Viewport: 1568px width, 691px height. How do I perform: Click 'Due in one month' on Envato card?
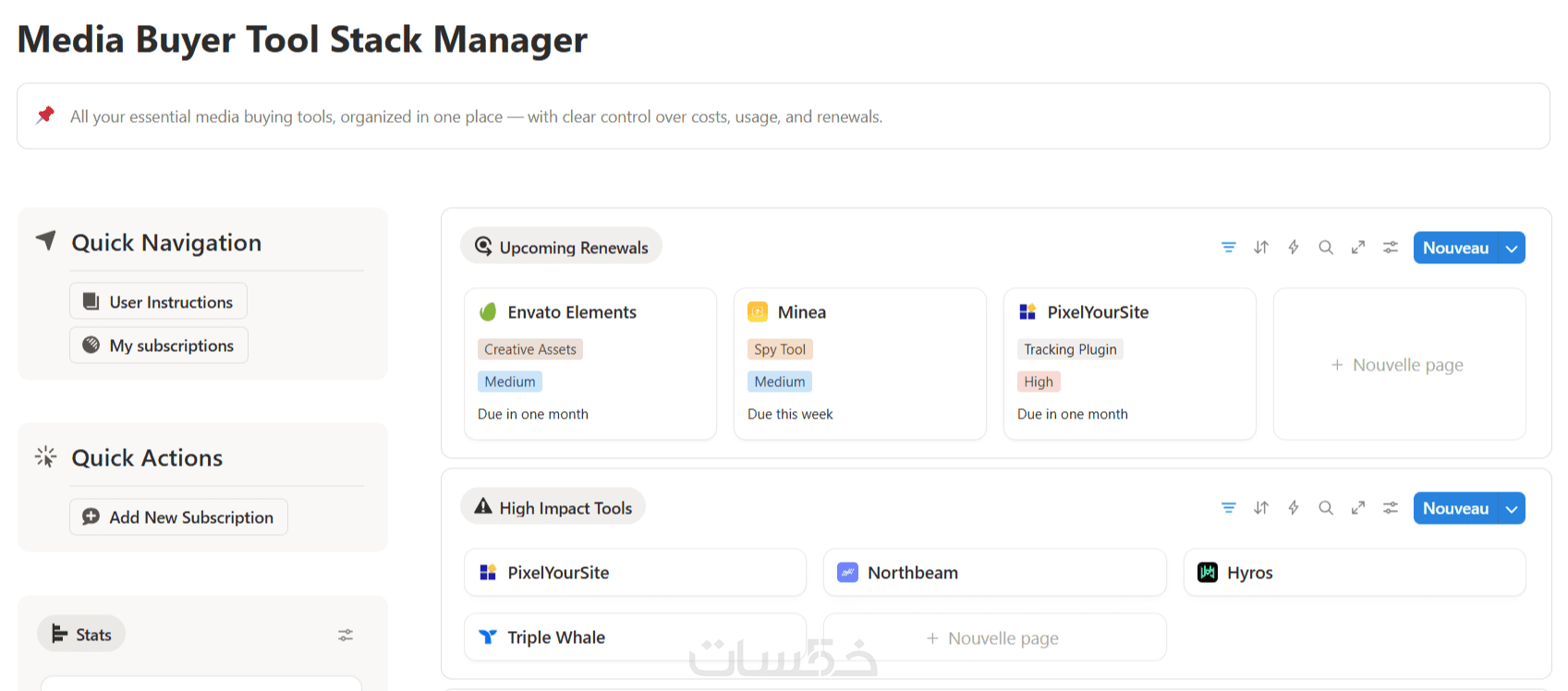coord(533,414)
